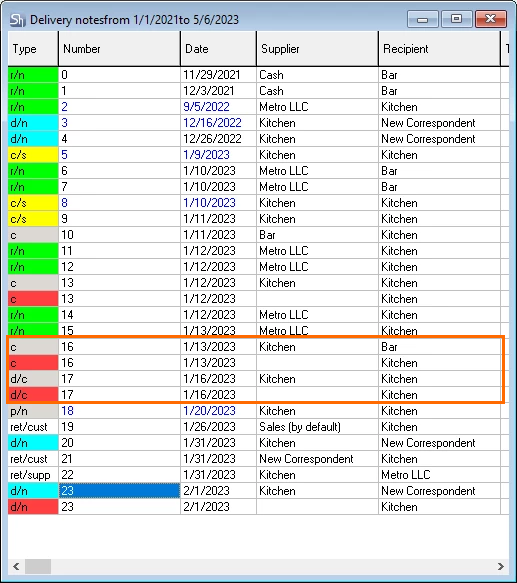This screenshot has height=583, width=517.
Task: Click the yellow c/s type cell for number 5
Action: click(33, 155)
